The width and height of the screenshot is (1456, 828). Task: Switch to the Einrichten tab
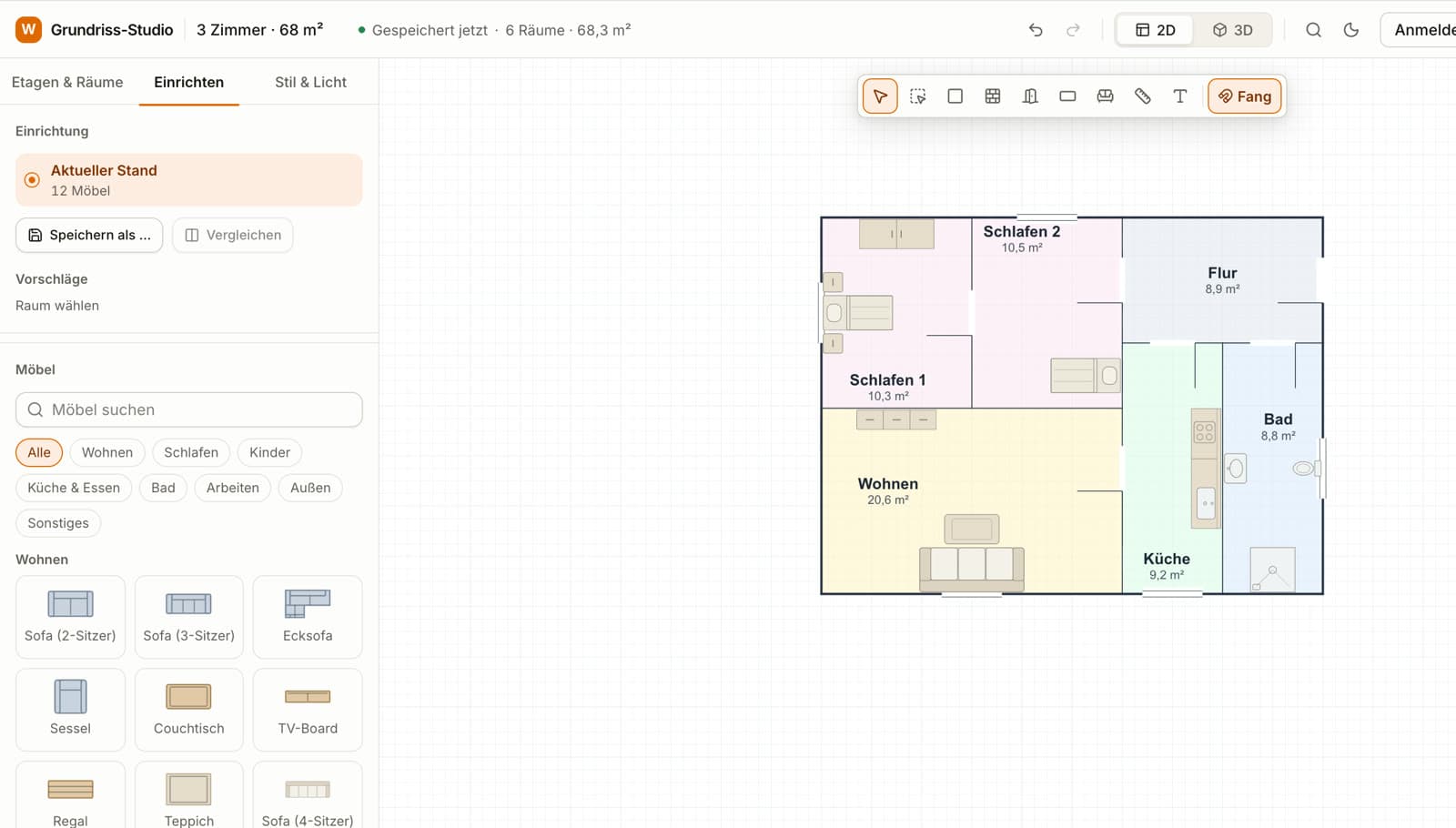tap(188, 82)
